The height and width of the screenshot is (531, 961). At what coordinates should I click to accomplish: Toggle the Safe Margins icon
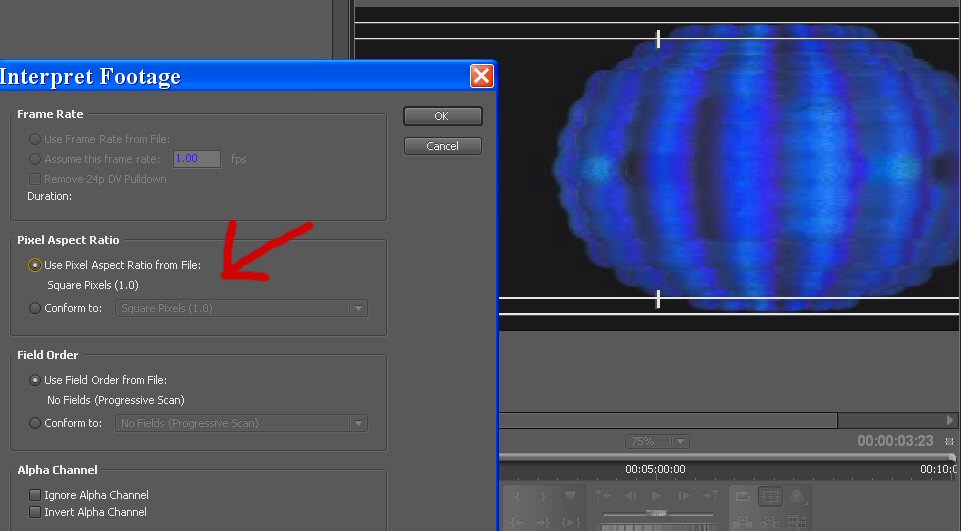pos(770,497)
